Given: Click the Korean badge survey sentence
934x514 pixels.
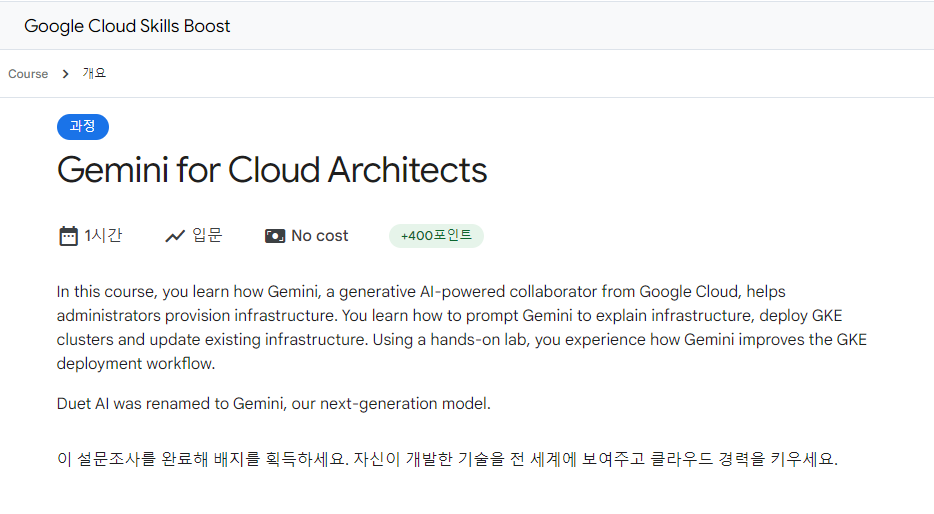Looking at the screenshot, I should click(x=447, y=459).
